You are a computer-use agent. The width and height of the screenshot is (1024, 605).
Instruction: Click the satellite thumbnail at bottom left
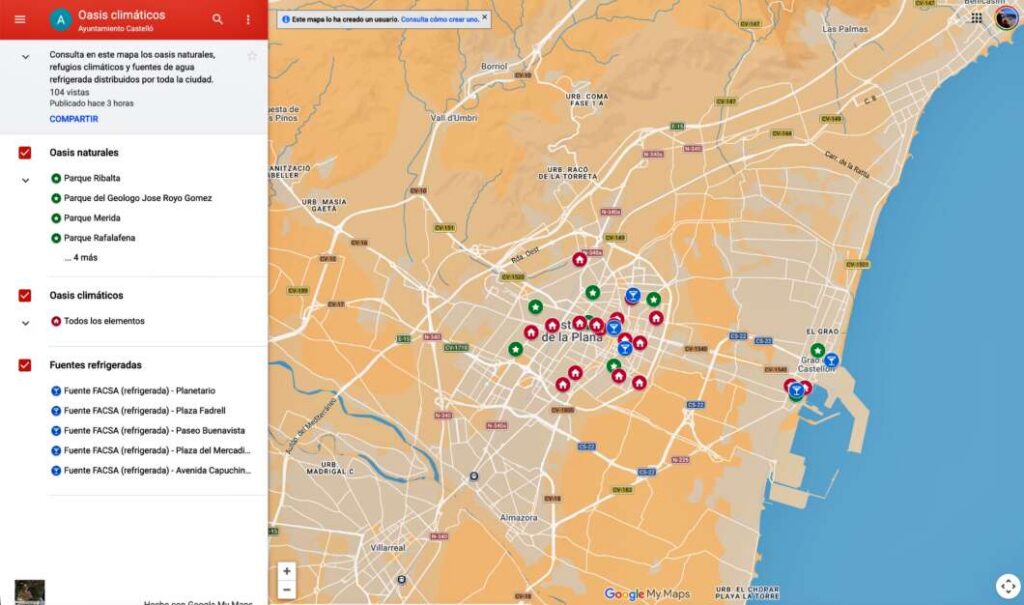click(30, 592)
